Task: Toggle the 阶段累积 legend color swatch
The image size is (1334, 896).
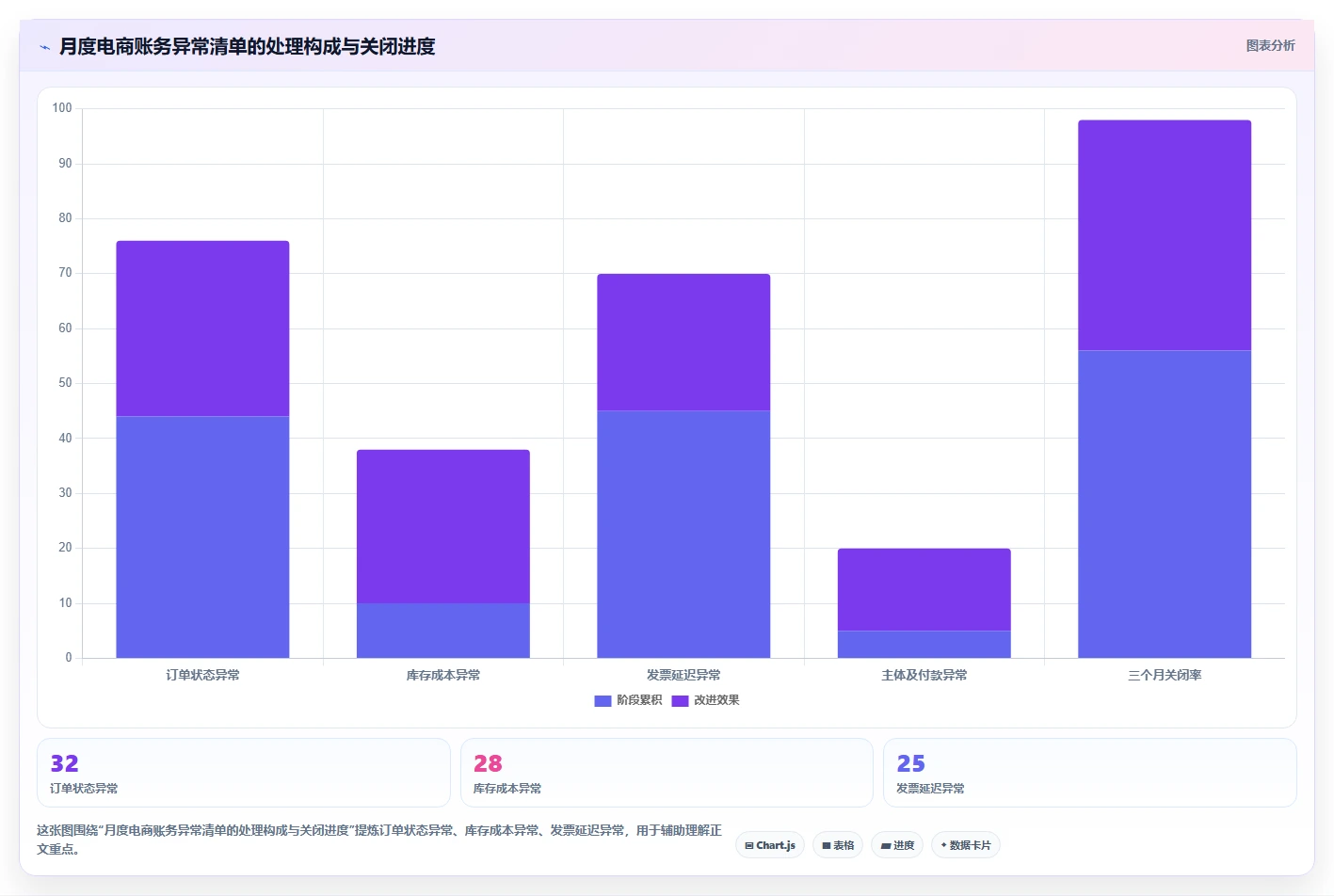Action: pos(603,700)
